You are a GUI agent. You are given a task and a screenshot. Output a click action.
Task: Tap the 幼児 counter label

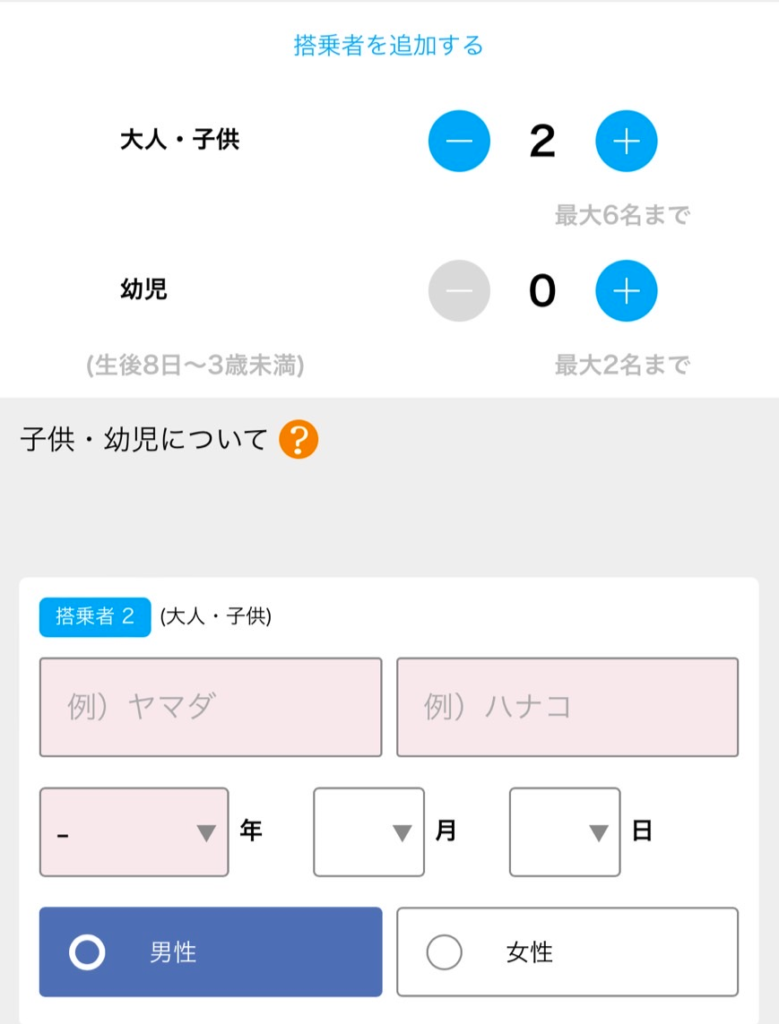point(143,290)
